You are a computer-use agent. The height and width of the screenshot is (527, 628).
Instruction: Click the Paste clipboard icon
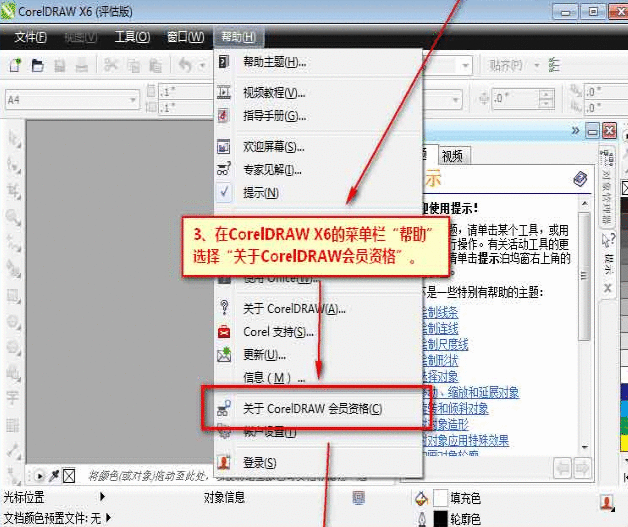(155, 65)
